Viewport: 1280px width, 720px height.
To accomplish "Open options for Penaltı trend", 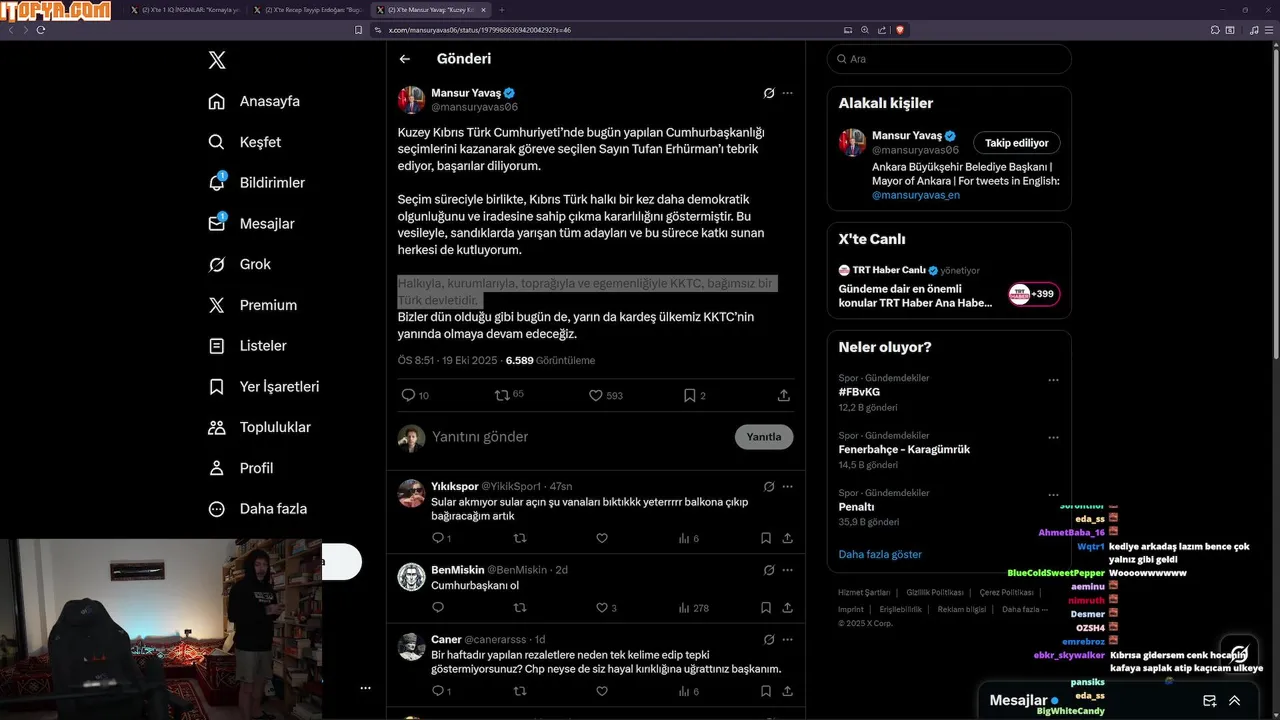I will (1053, 494).
